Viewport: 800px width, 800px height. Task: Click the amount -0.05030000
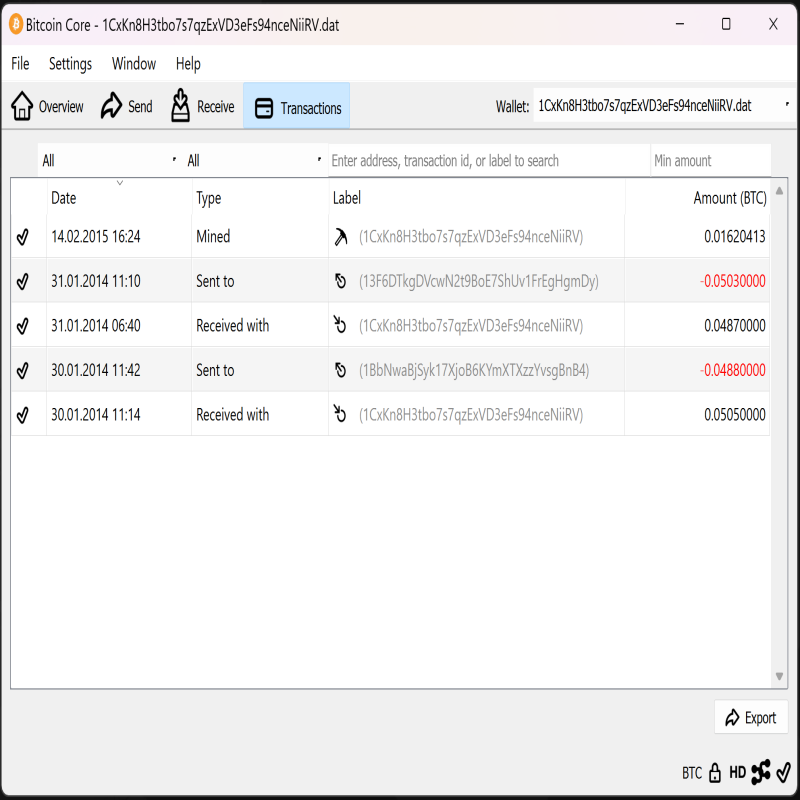pyautogui.click(x=733, y=281)
